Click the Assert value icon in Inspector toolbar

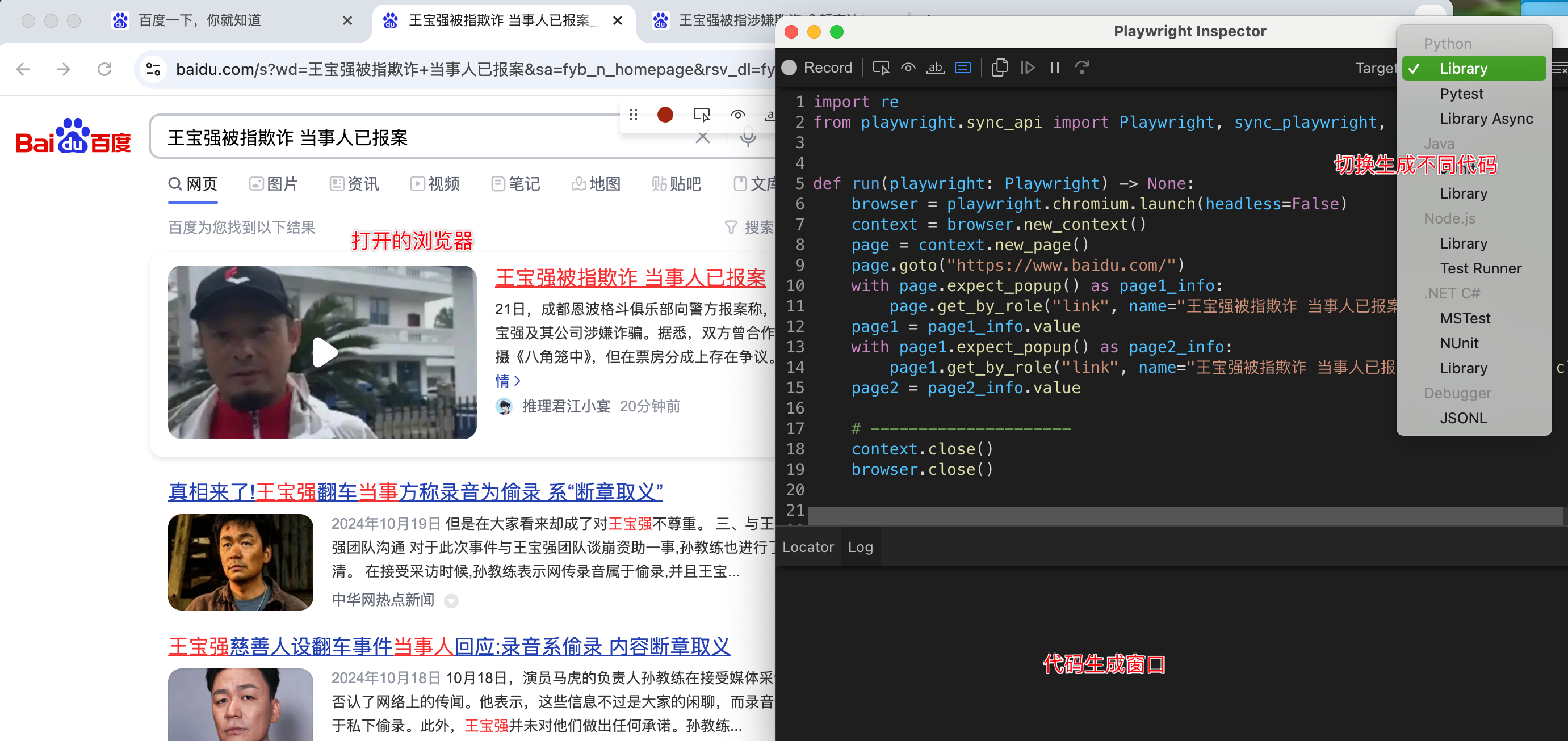pyautogui.click(x=963, y=68)
